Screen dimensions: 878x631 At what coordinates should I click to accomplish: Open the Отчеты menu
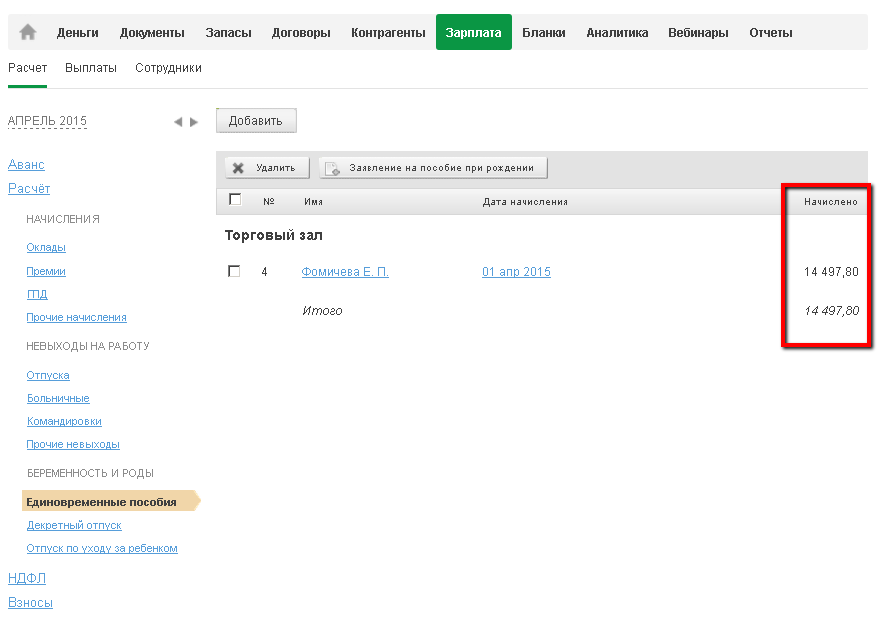(771, 32)
